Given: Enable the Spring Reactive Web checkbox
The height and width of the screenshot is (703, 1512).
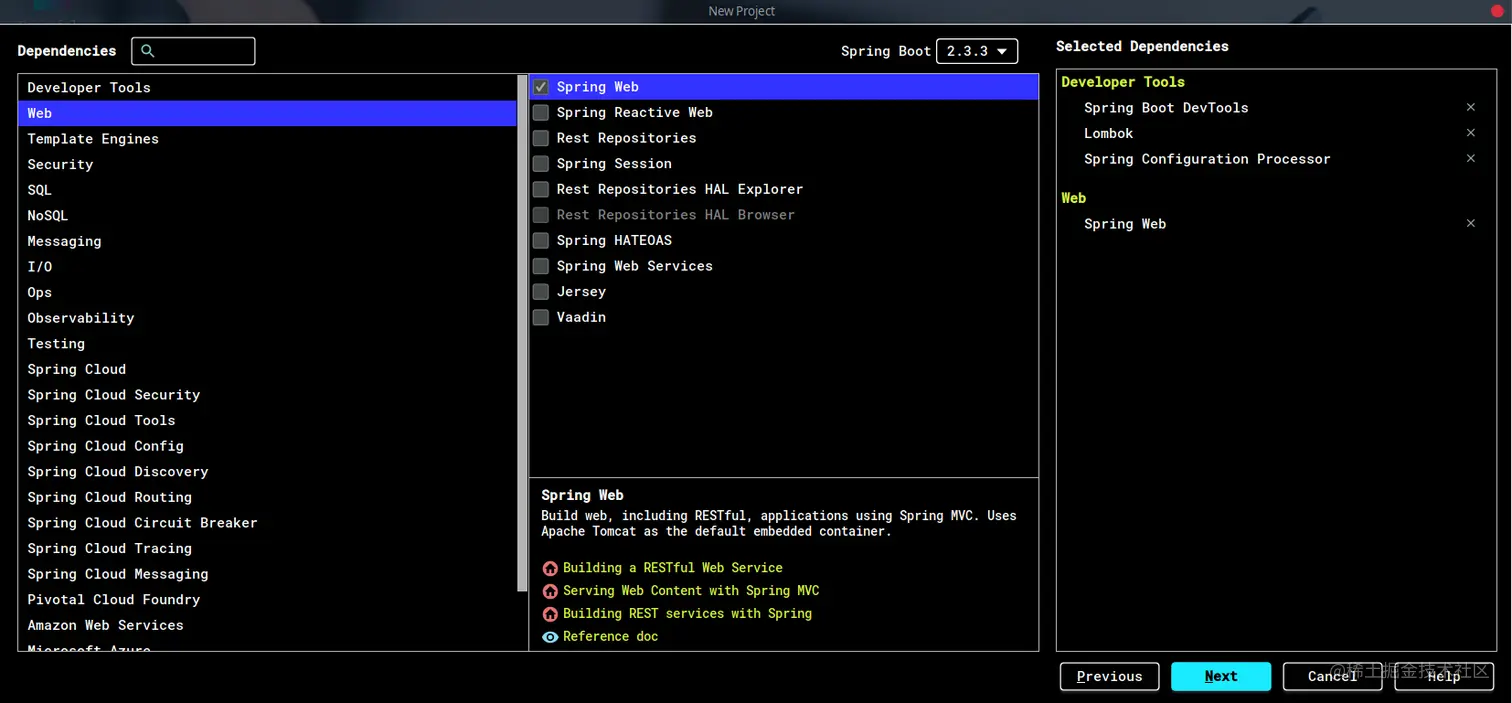Looking at the screenshot, I should click(x=541, y=112).
